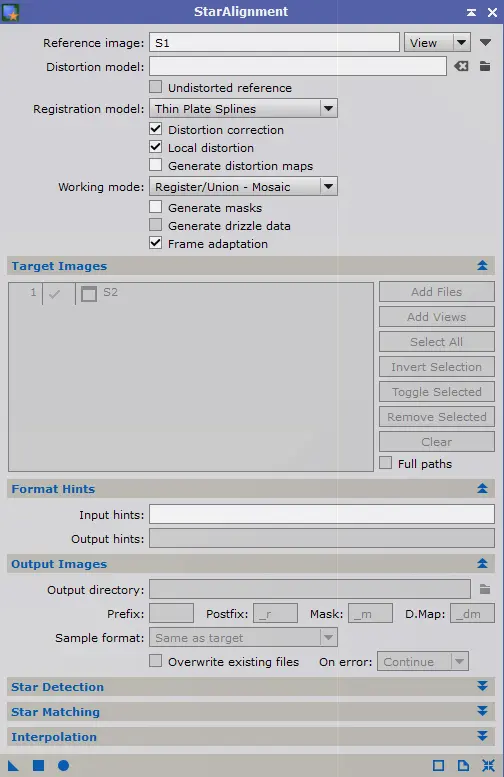This screenshot has height=777, width=504.
Task: Click the Apply circle icon at the bottom
Action: [x=63, y=766]
